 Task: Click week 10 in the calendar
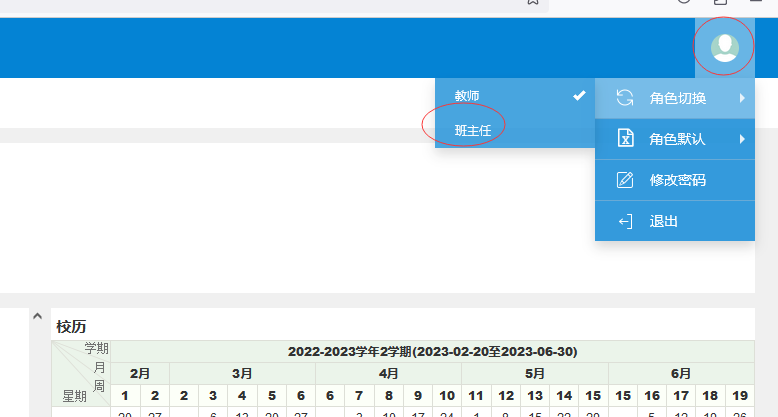tap(447, 395)
